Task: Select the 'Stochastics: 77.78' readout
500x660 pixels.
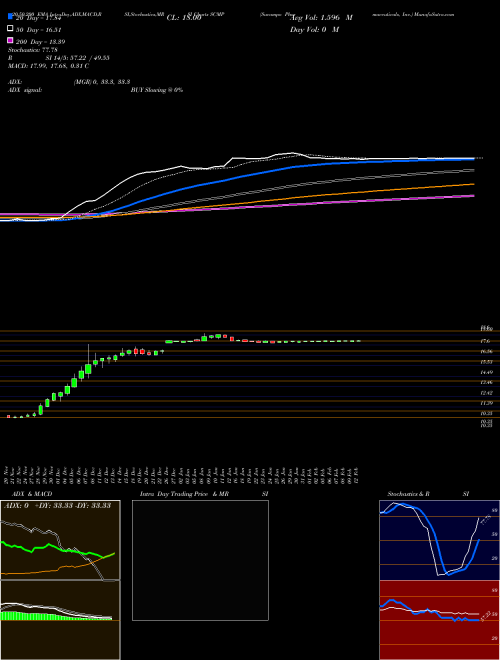Action: [32, 50]
